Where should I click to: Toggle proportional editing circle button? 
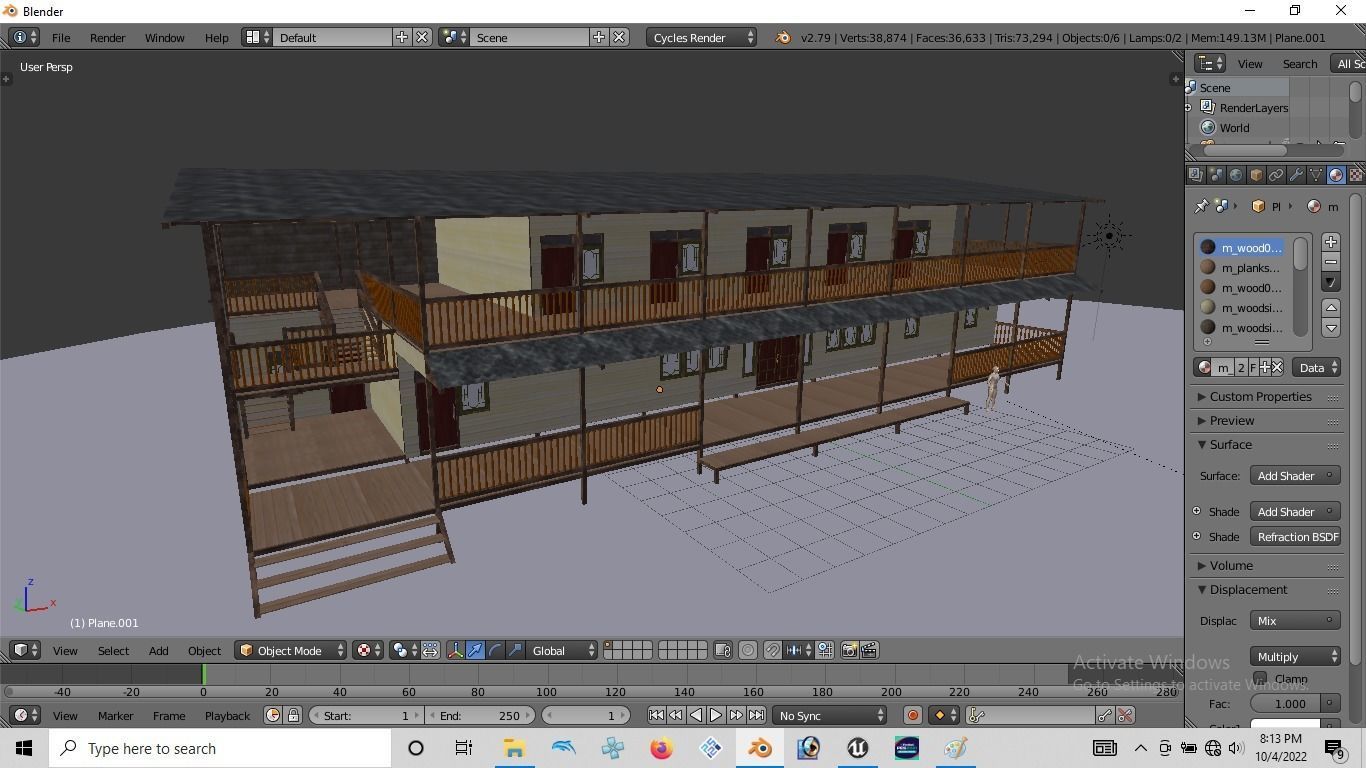[748, 650]
